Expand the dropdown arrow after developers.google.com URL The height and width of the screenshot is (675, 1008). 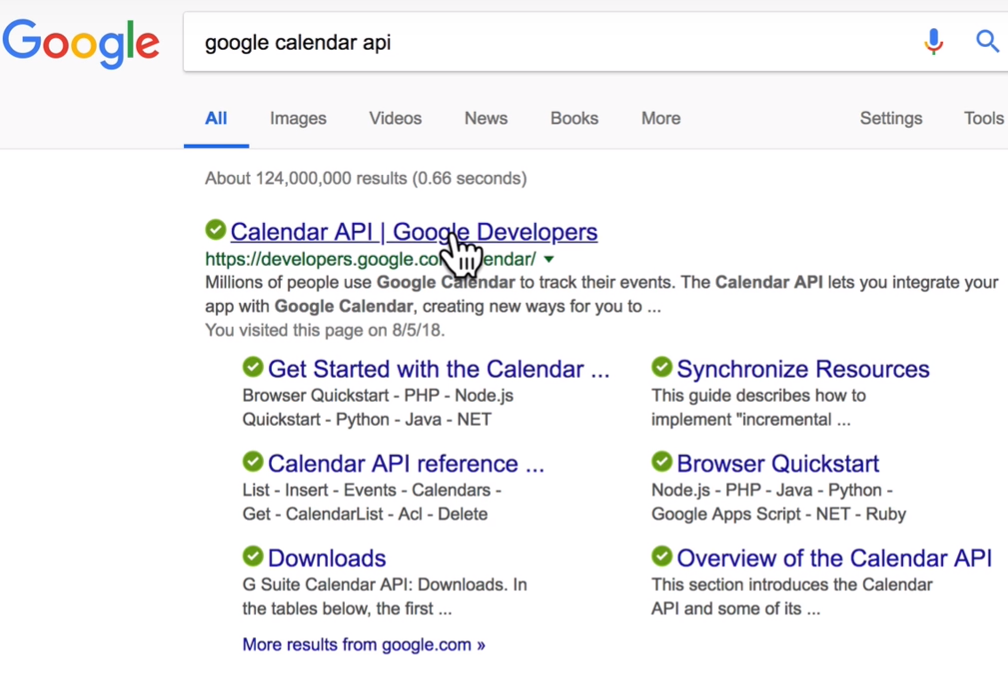tap(549, 260)
